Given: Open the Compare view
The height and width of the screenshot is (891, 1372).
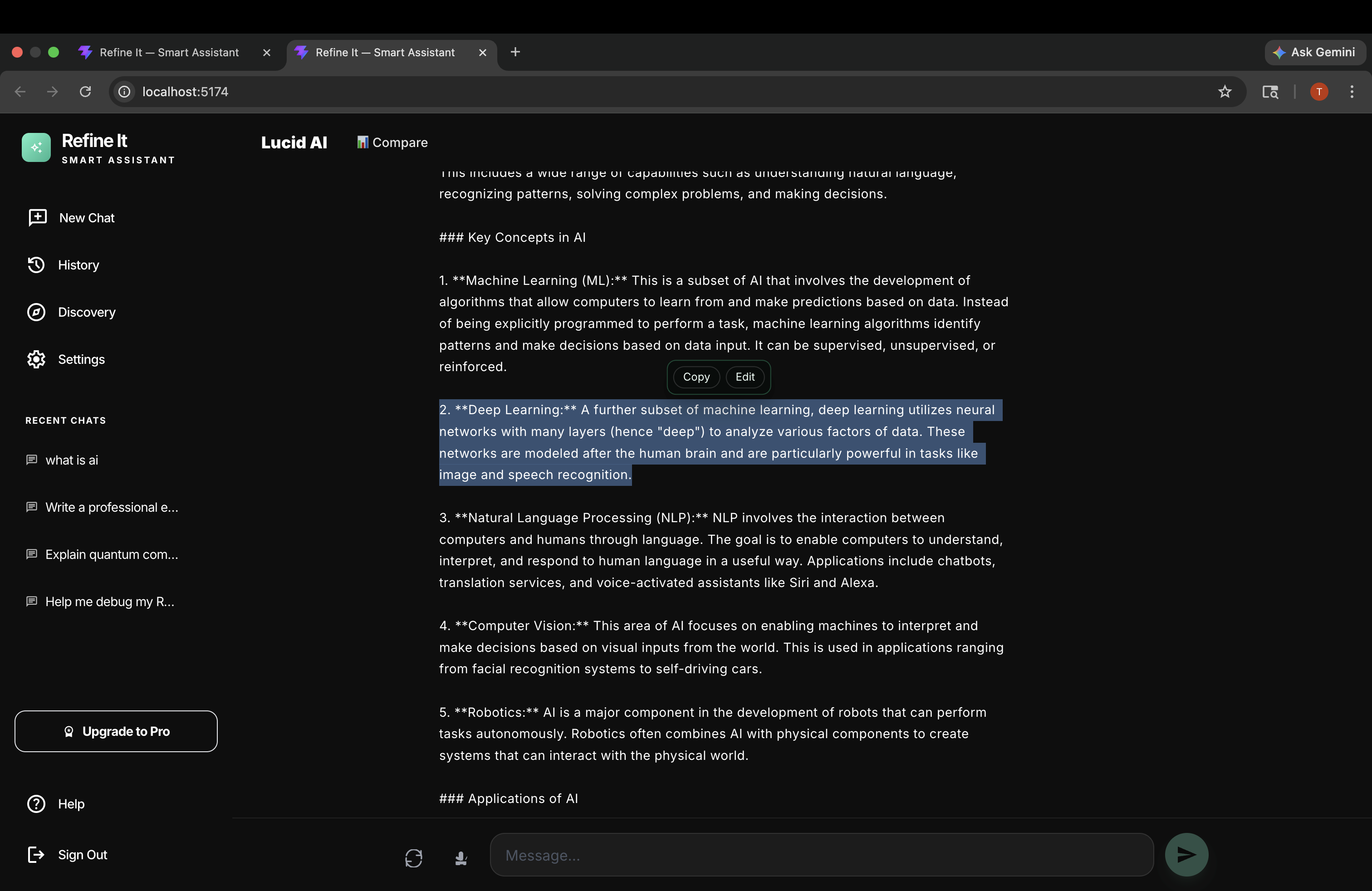Looking at the screenshot, I should point(392,142).
